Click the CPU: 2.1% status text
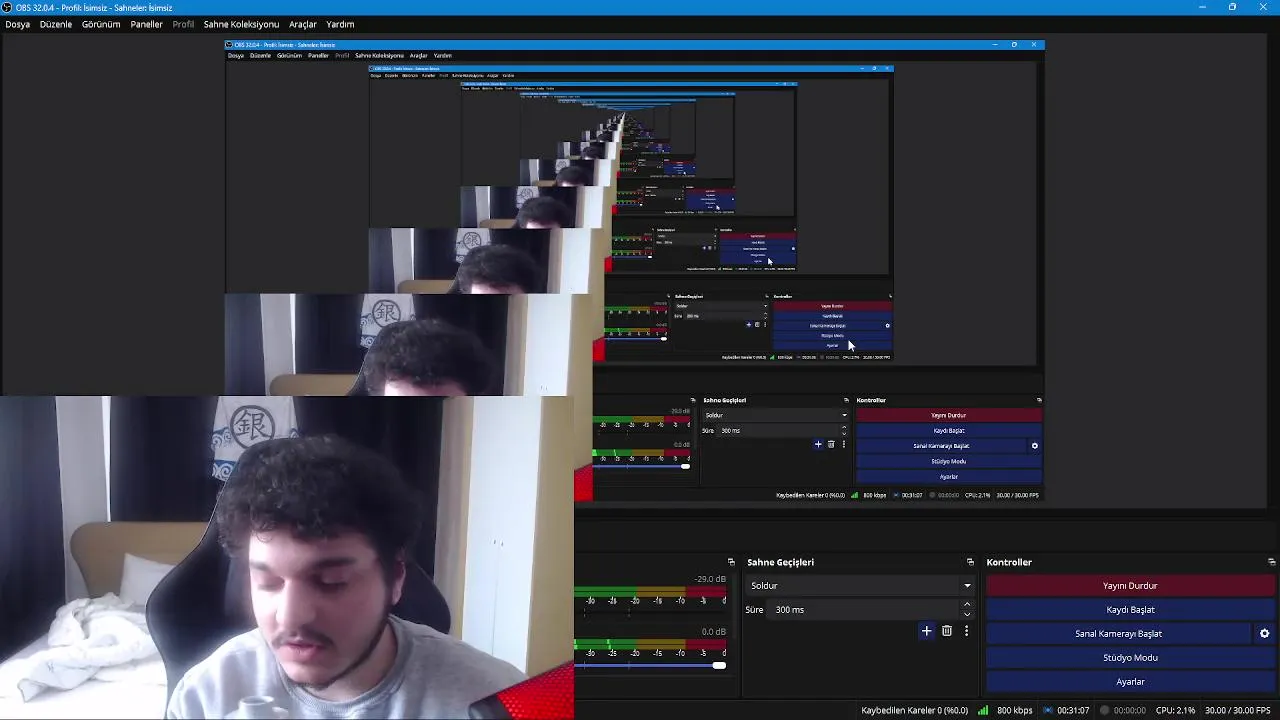This screenshot has width=1280, height=720. click(1175, 710)
